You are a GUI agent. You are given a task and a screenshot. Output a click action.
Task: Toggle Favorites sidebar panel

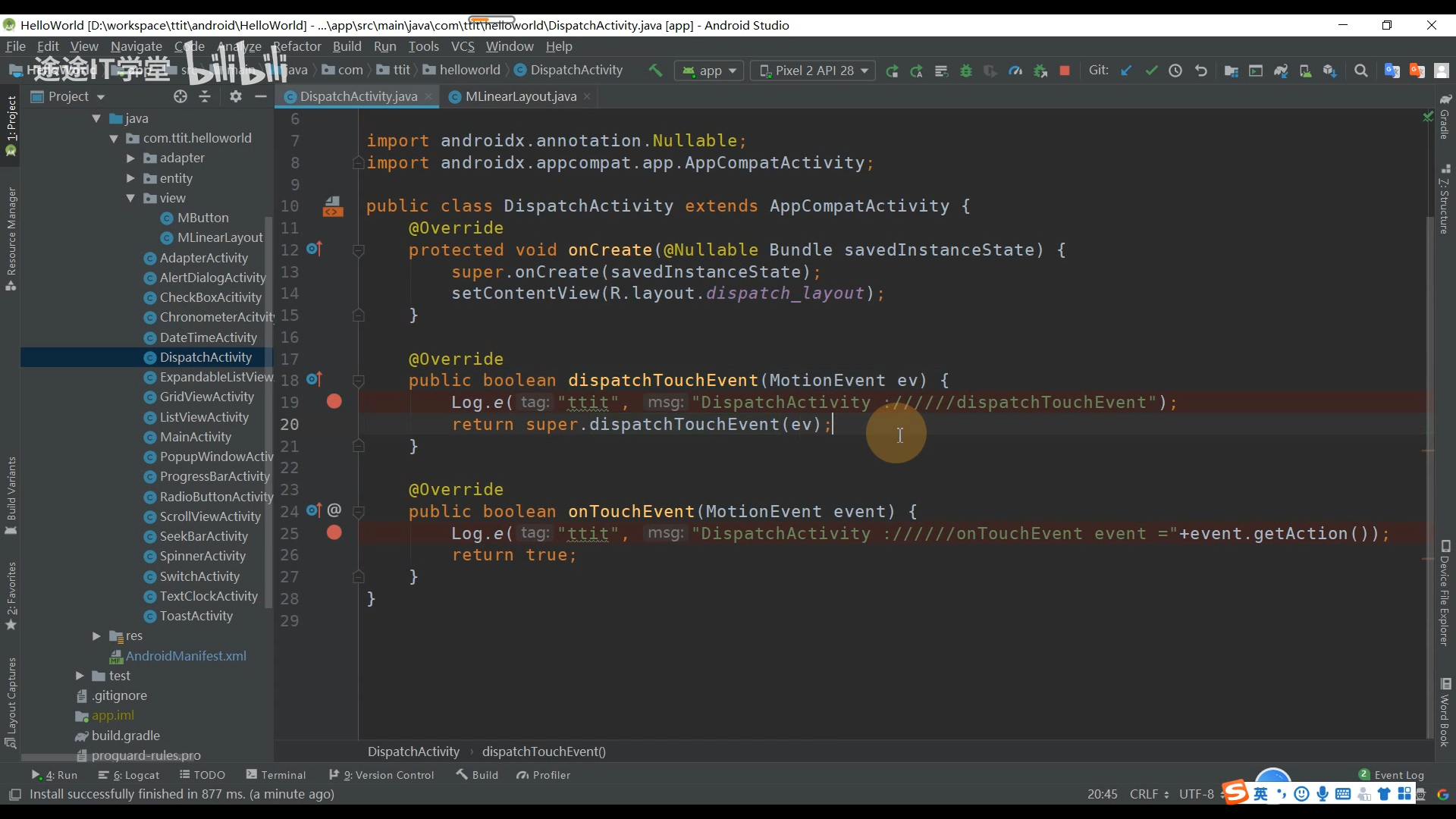point(11,597)
